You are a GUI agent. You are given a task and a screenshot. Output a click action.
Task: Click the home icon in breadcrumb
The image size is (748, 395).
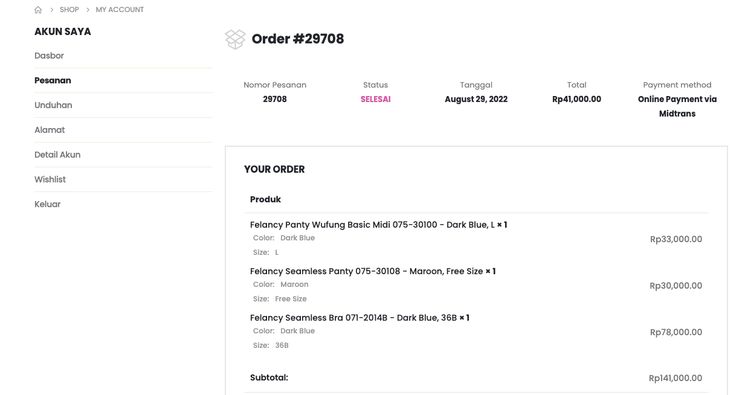38,10
